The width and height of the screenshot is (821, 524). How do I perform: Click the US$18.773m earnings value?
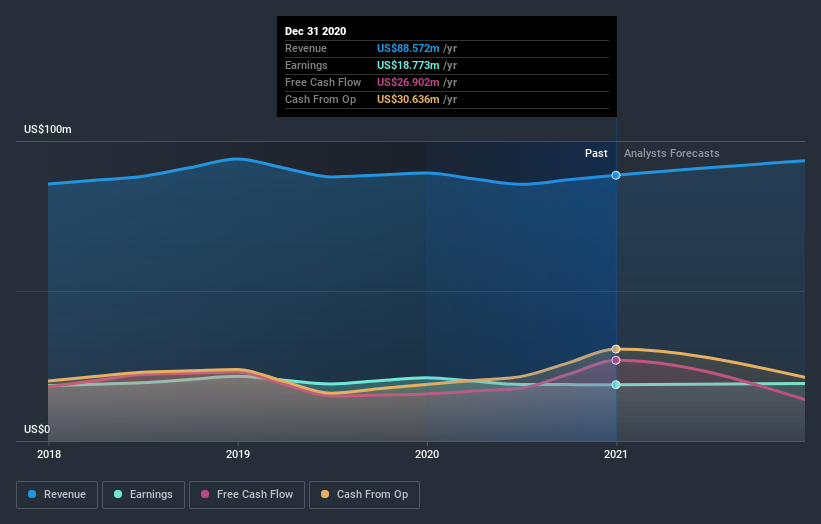click(408, 65)
